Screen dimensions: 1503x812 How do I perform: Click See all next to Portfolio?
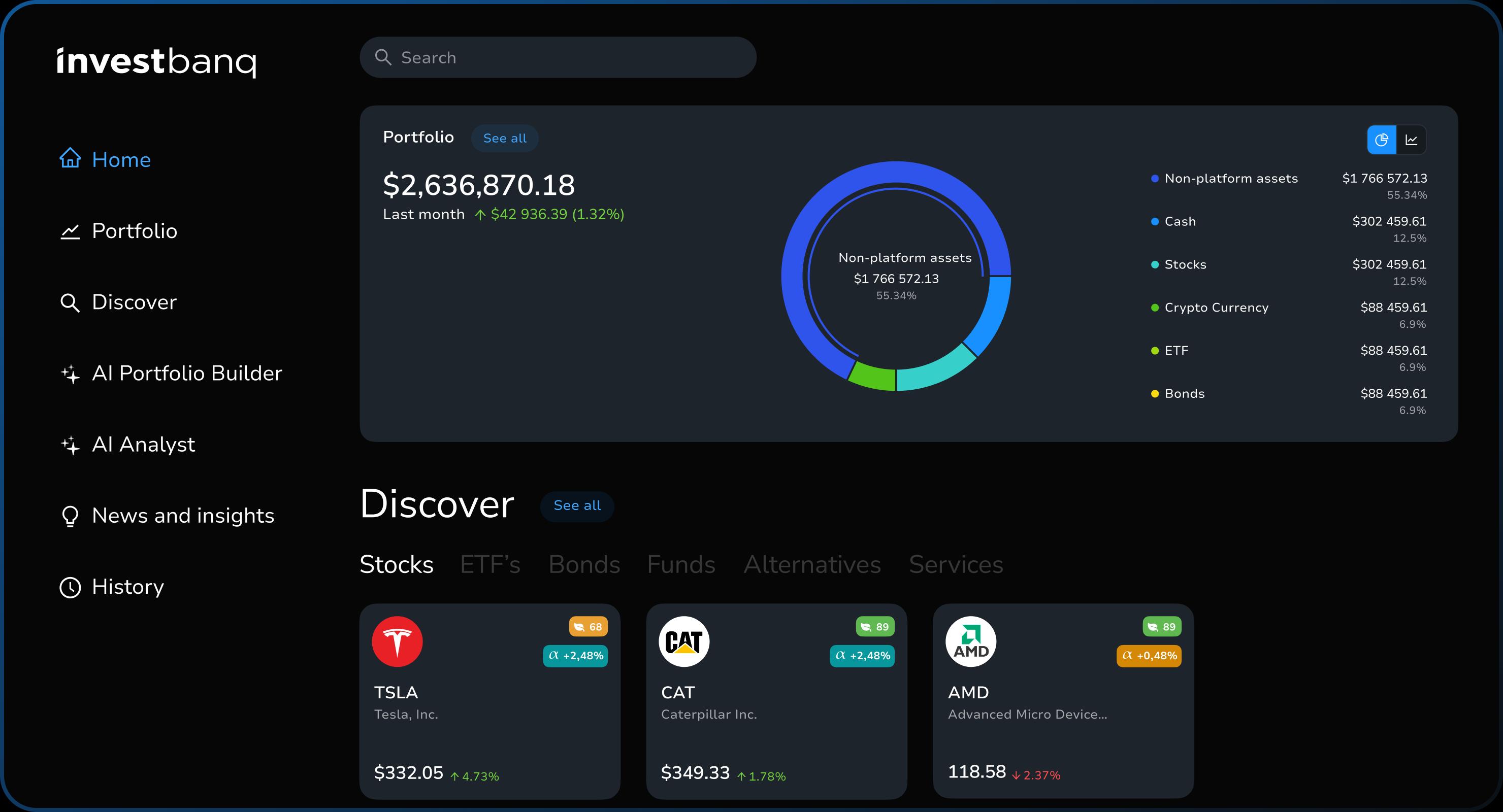[x=505, y=138]
